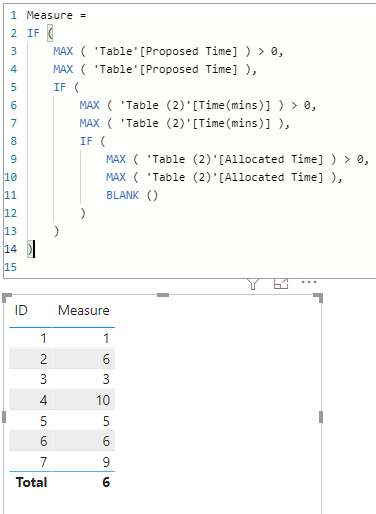
Task: Click the outer IF keyword on line 2
Action: [33, 33]
